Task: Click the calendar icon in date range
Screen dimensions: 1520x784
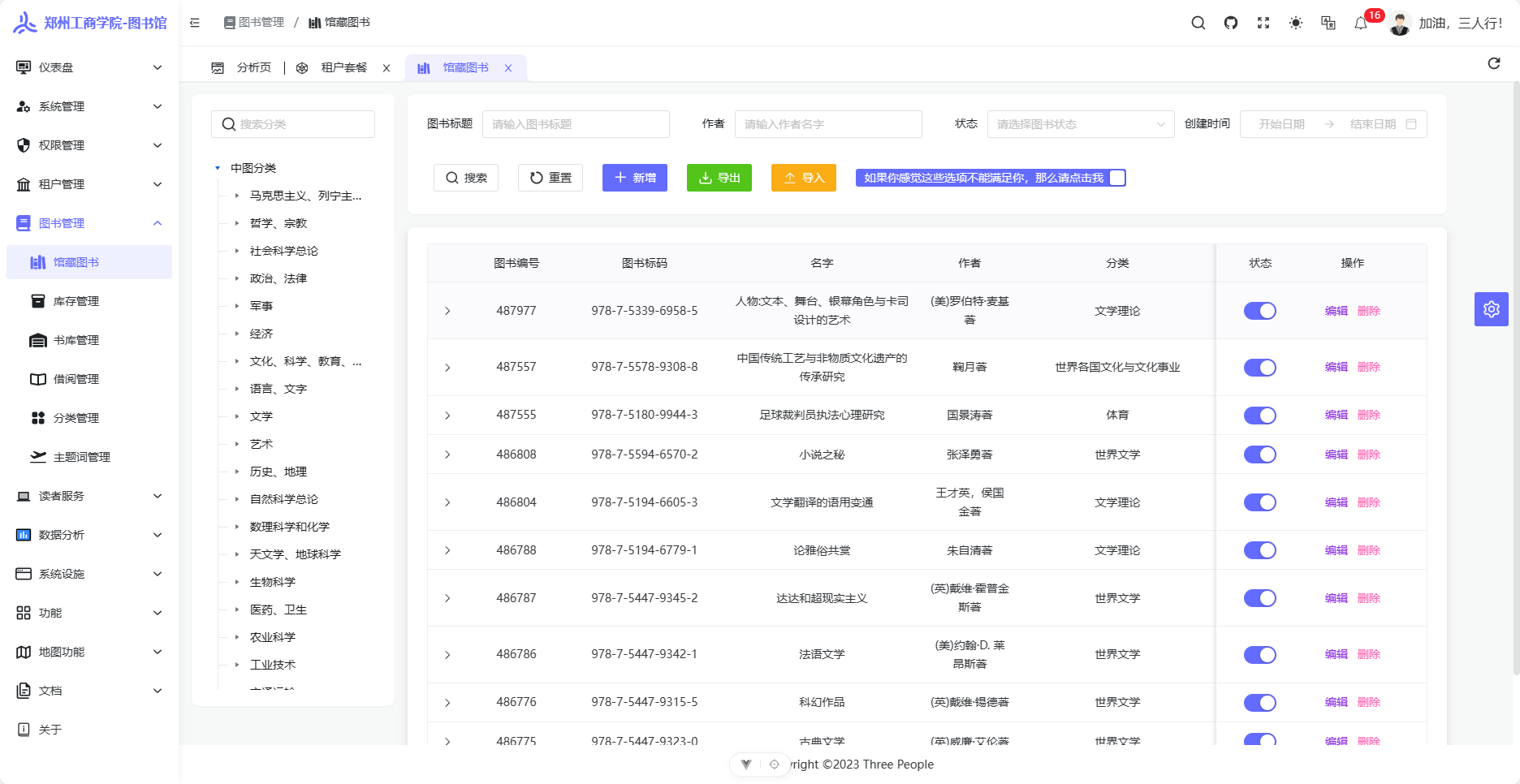Action: pos(1411,124)
